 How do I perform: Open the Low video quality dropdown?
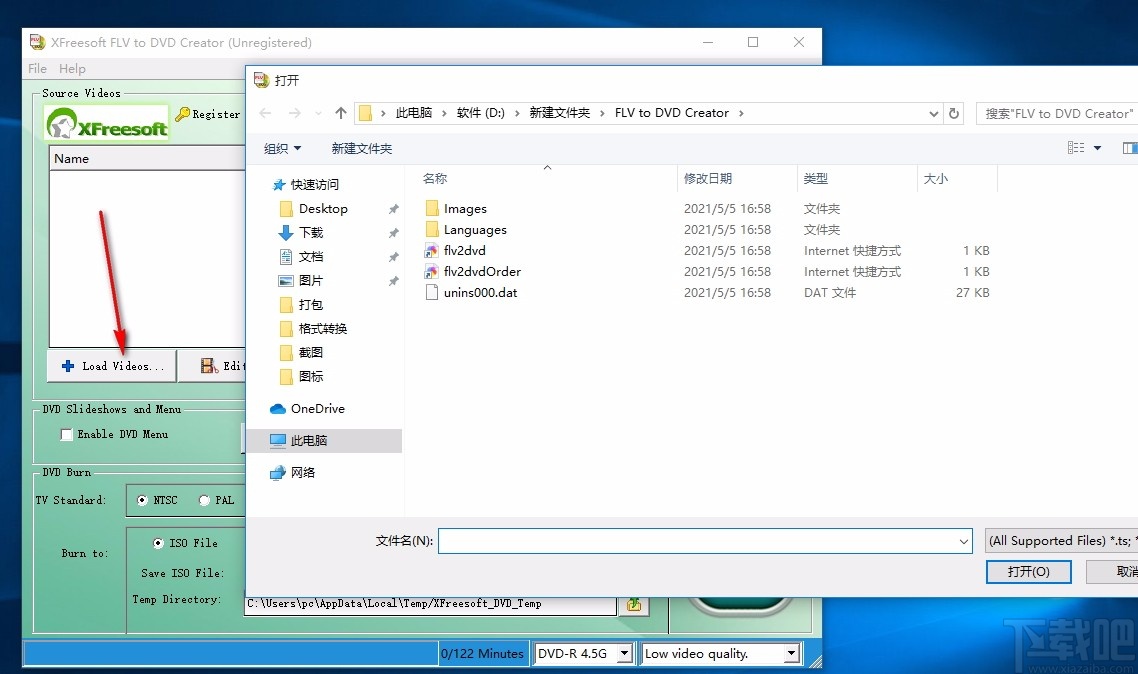click(792, 653)
